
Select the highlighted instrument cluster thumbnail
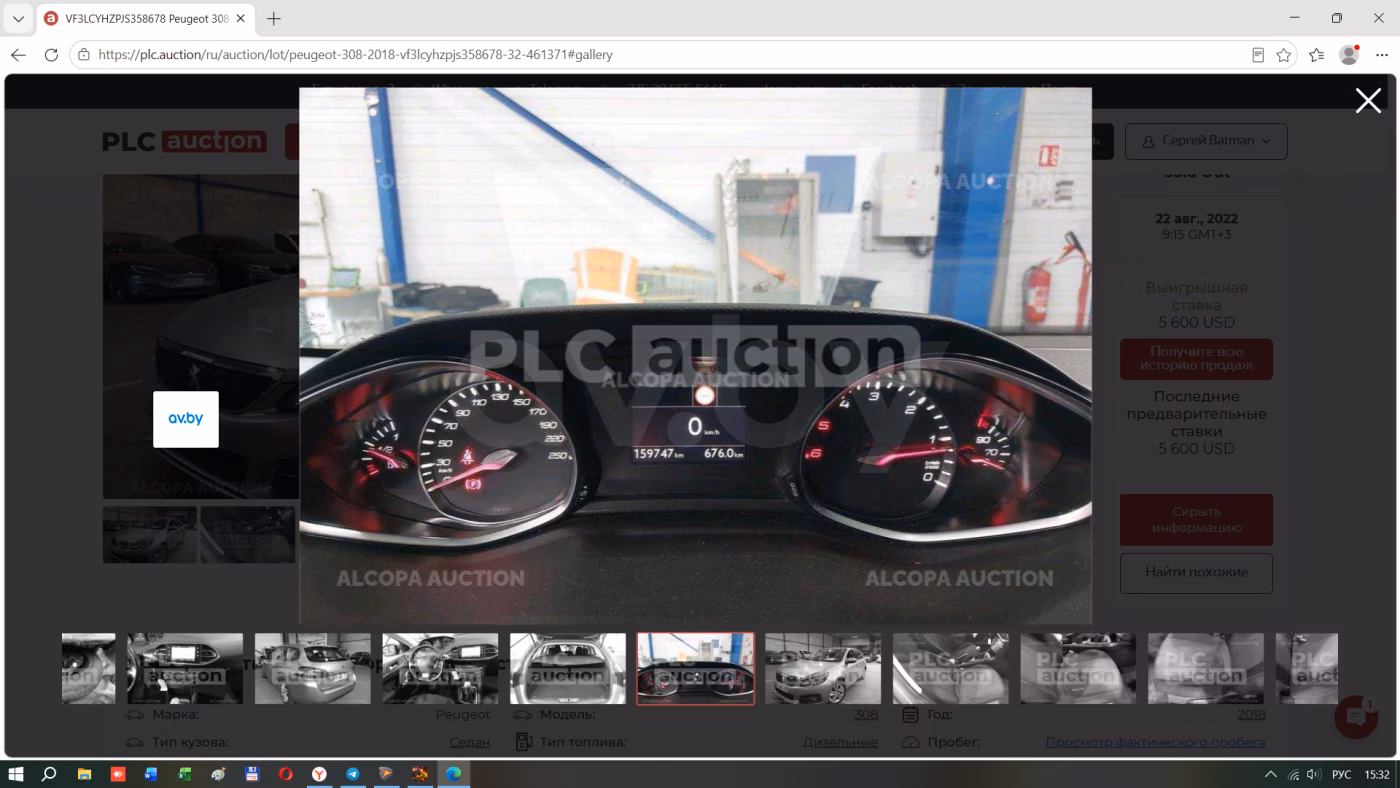click(696, 668)
